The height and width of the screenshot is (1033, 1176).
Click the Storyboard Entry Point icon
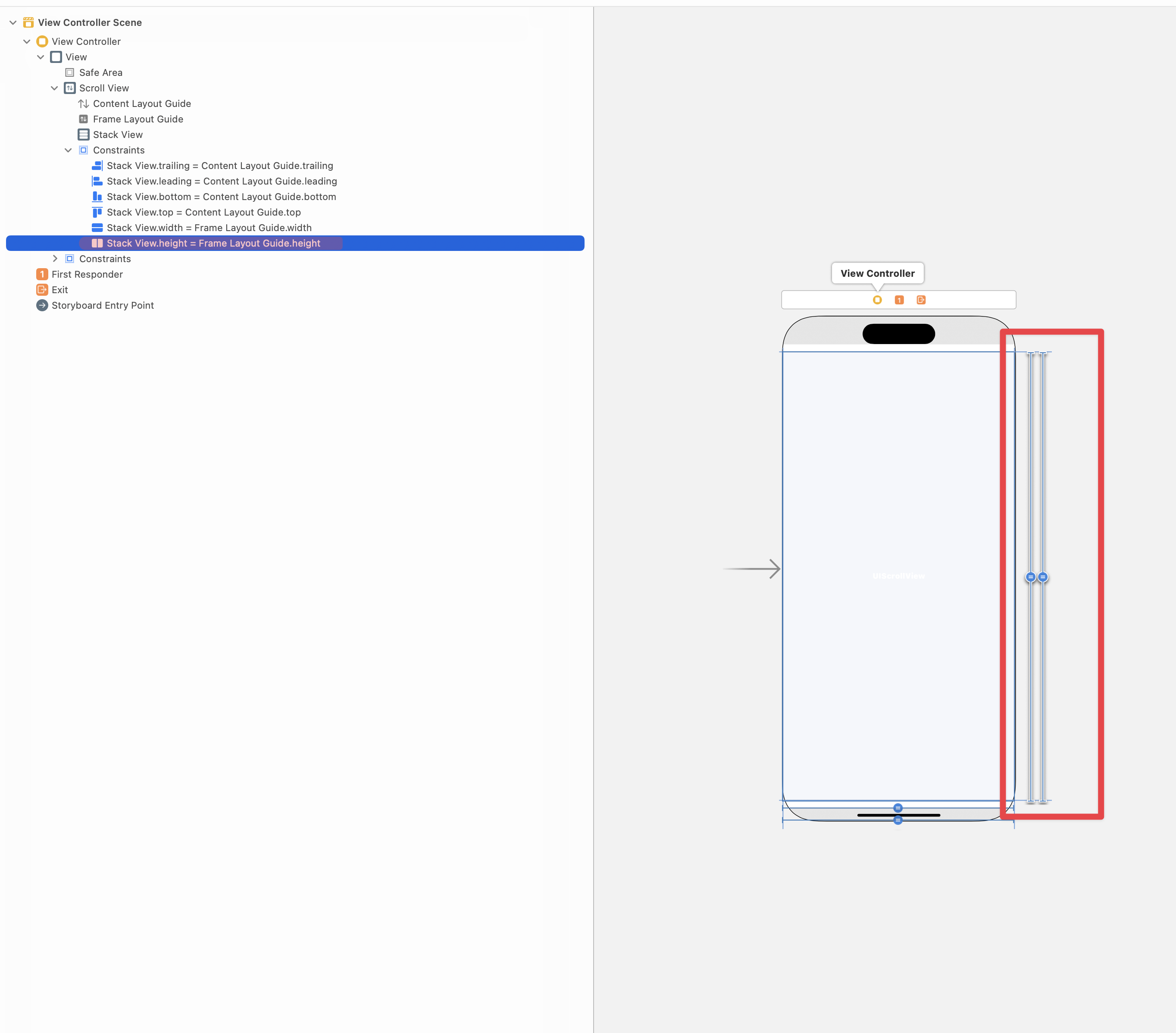coord(42,306)
